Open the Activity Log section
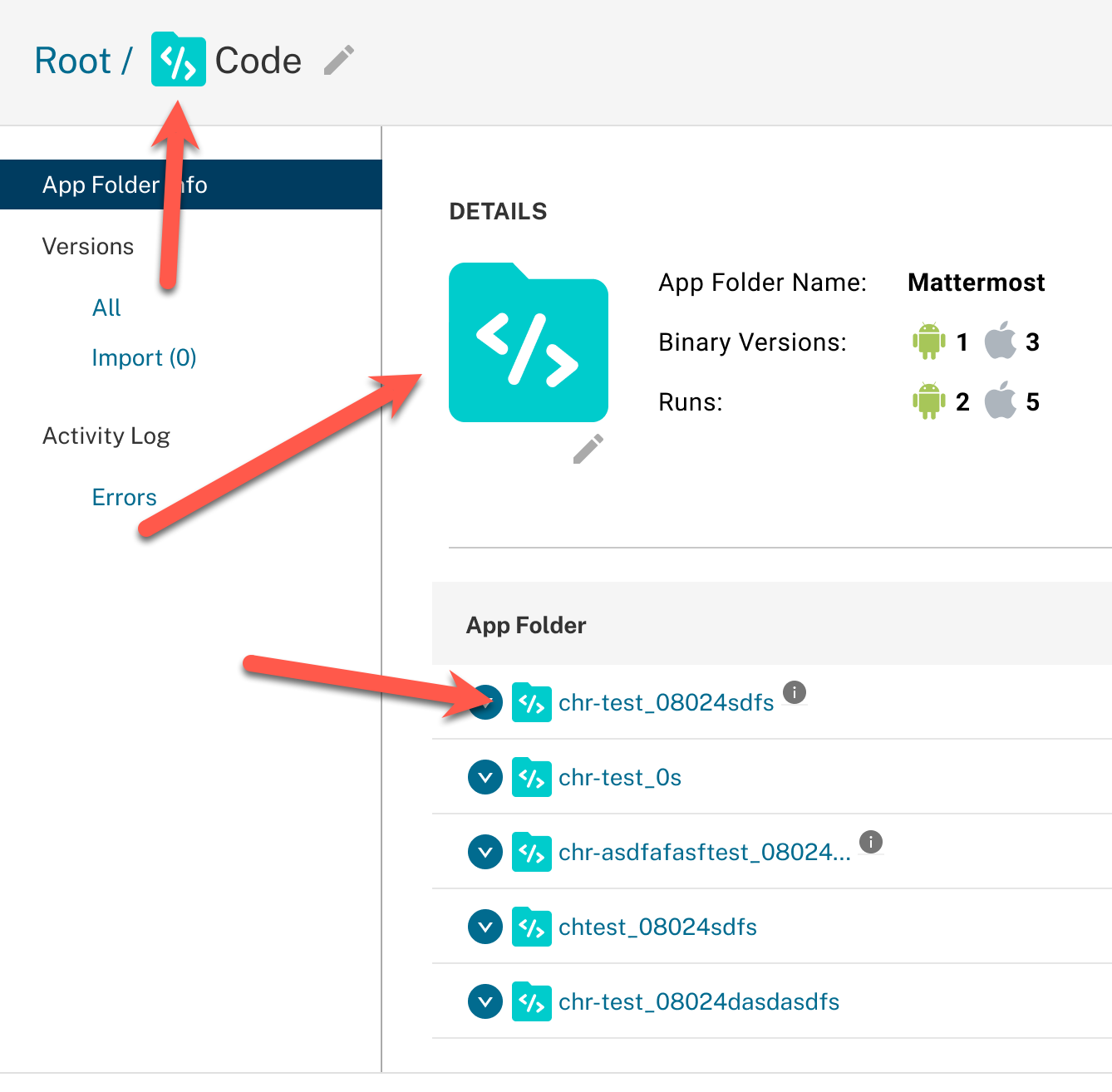The image size is (1112, 1092). [x=106, y=435]
